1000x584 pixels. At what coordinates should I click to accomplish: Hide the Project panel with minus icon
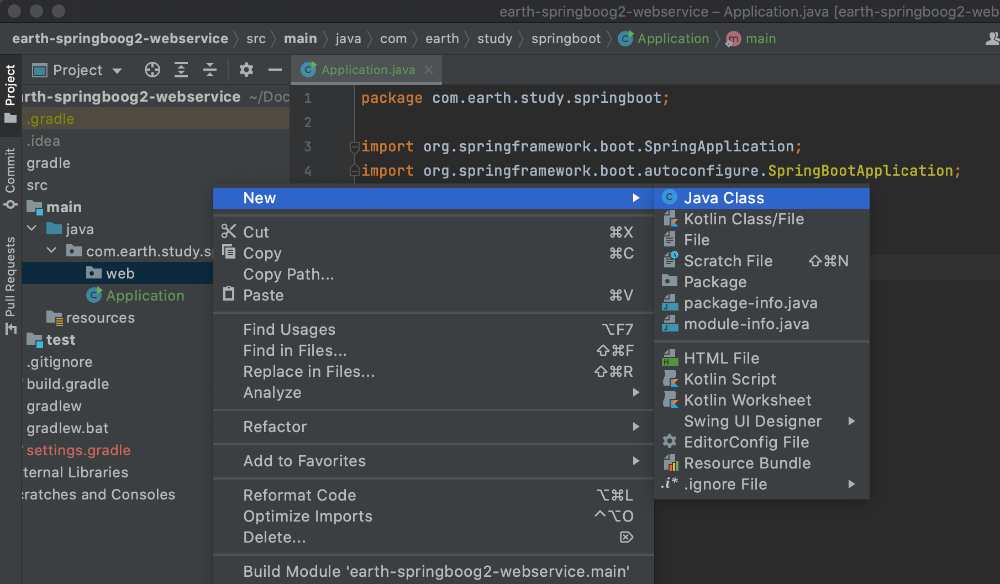(x=275, y=70)
